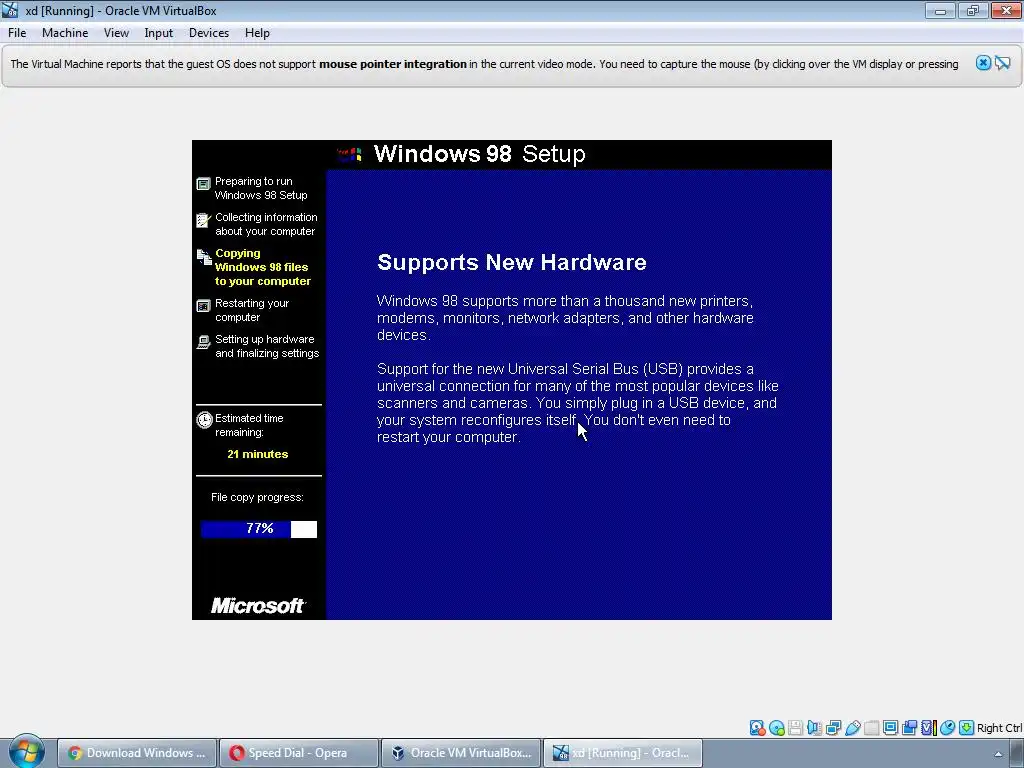Click the Copying Windows 98 files step icon

click(x=204, y=257)
